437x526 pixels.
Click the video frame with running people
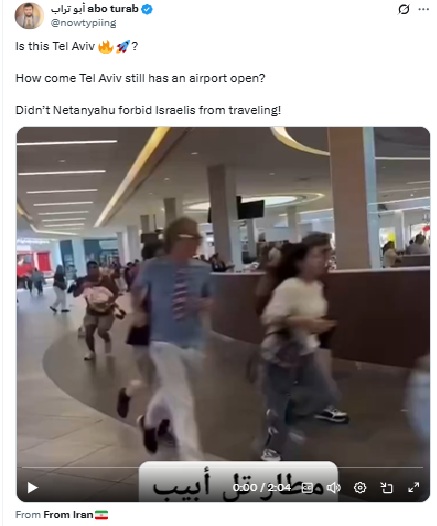[223, 295]
